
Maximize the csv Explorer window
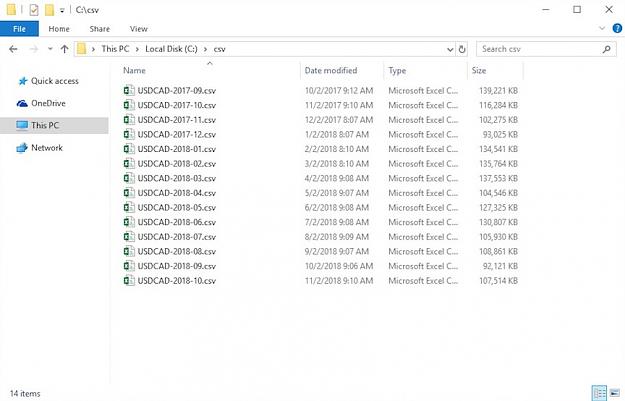pos(577,10)
